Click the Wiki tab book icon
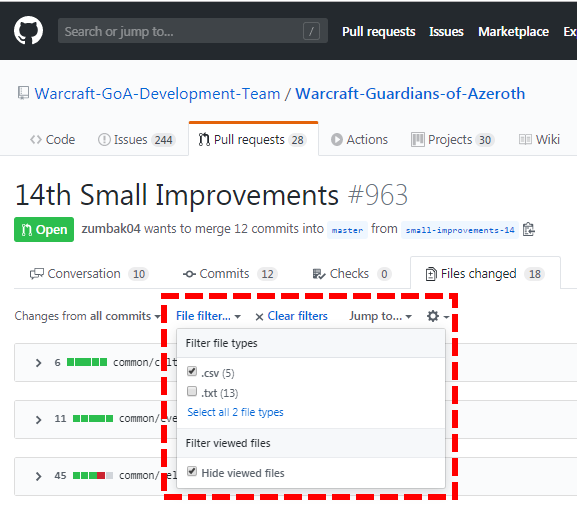Viewport: 577px width, 505px height. click(525, 140)
